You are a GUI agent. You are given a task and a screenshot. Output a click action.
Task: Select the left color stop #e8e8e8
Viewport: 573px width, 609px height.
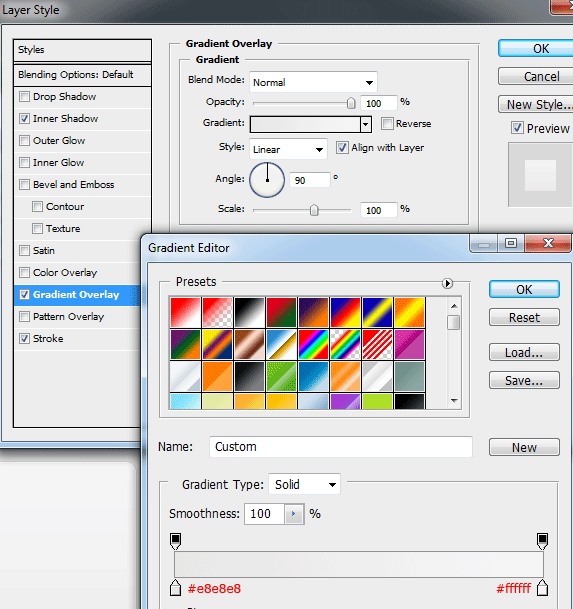176,588
